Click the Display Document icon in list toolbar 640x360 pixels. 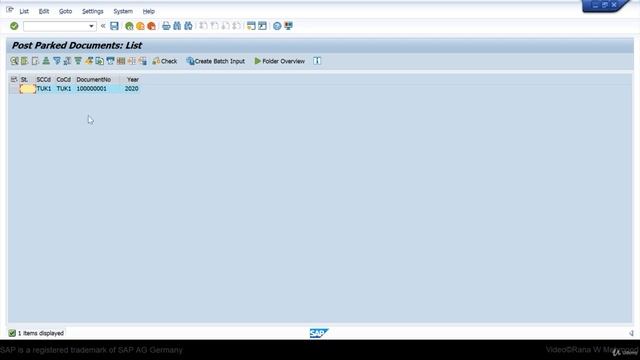click(x=36, y=61)
